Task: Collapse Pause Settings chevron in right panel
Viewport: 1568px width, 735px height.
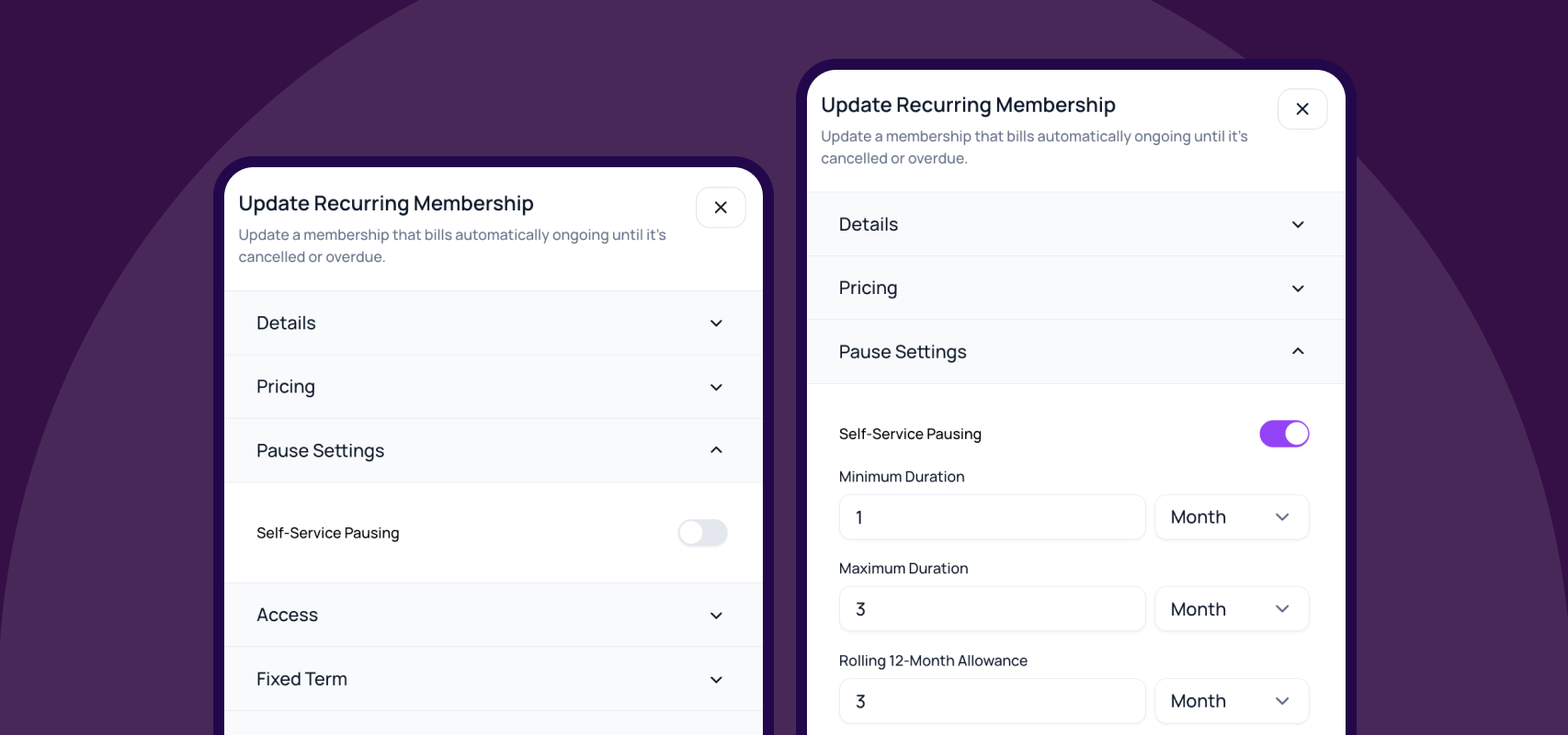Action: coord(1298,351)
